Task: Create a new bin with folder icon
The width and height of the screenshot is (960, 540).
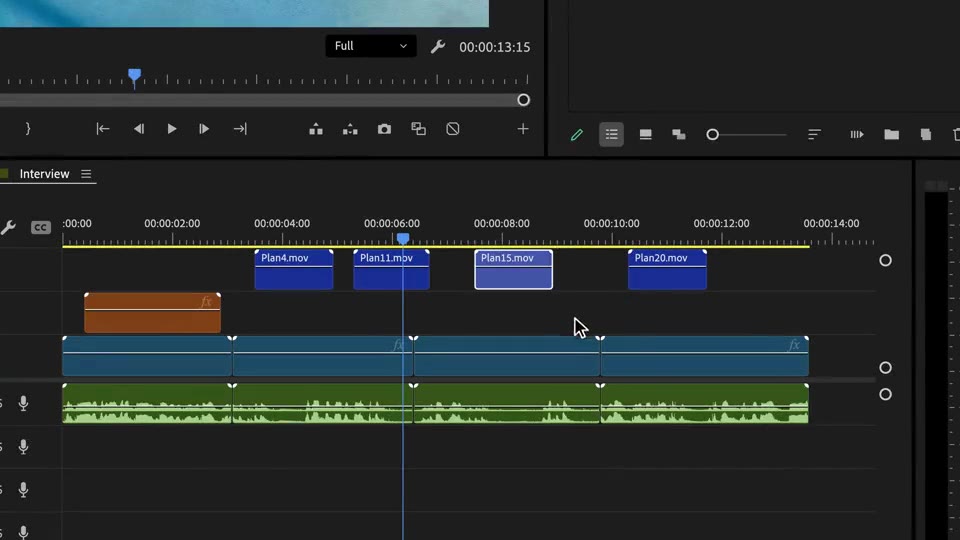Action: [x=891, y=135]
